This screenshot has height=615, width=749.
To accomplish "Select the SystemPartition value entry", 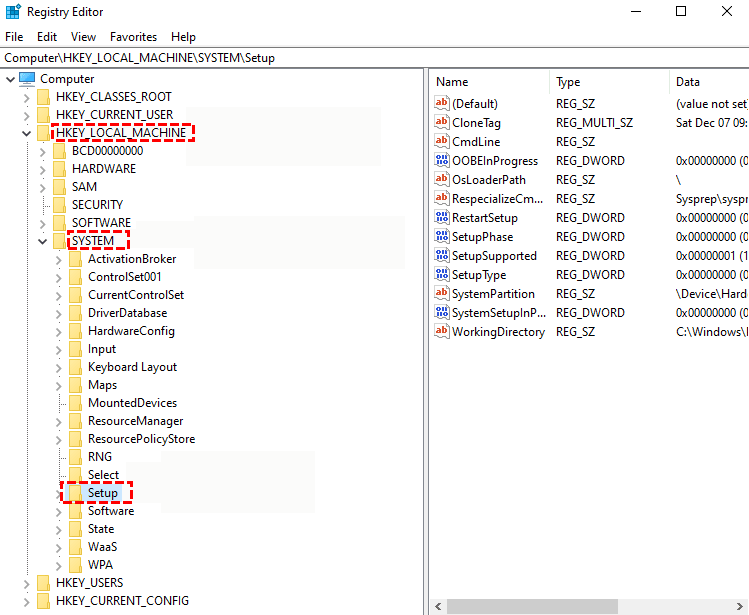I will click(493, 294).
